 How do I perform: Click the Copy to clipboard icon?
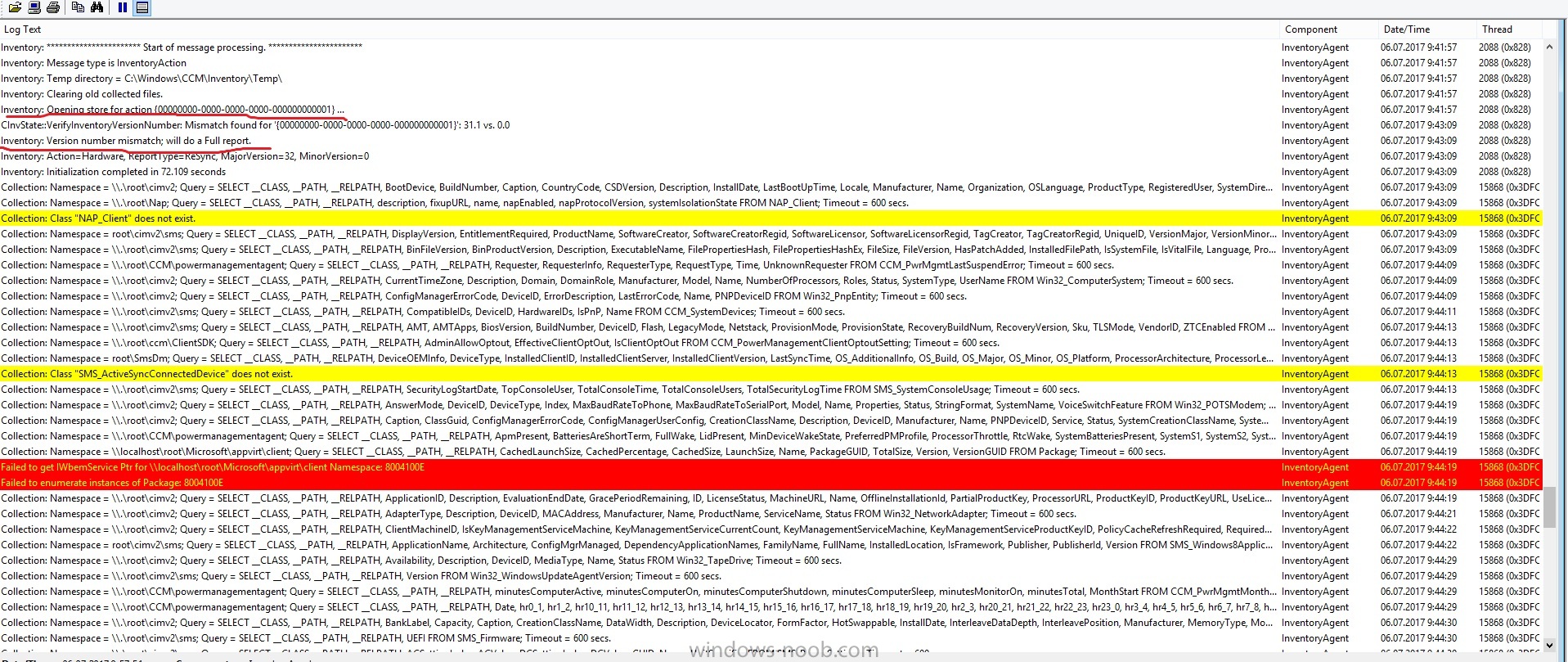tap(78, 7)
